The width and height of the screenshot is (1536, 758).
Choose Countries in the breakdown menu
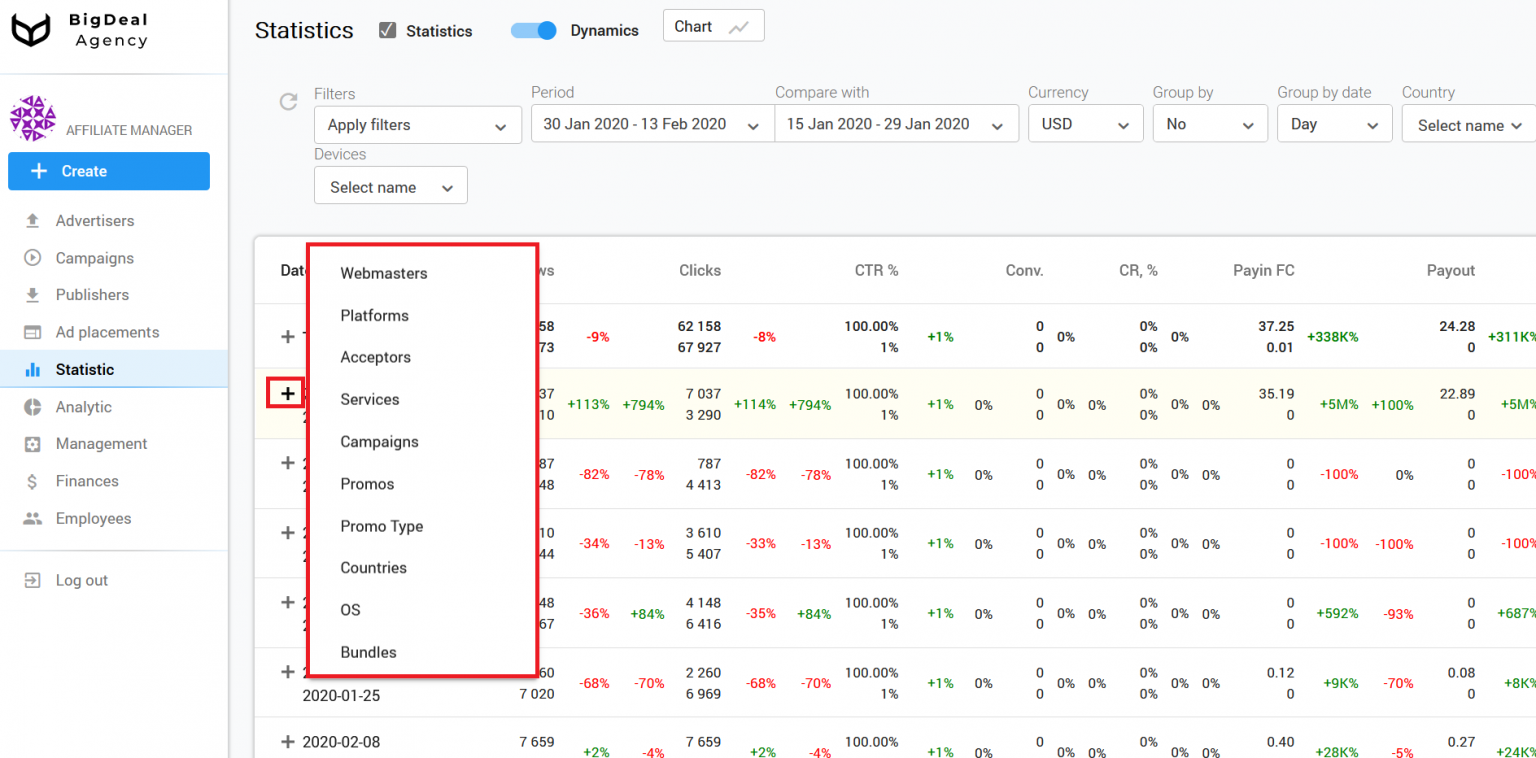coord(374,568)
